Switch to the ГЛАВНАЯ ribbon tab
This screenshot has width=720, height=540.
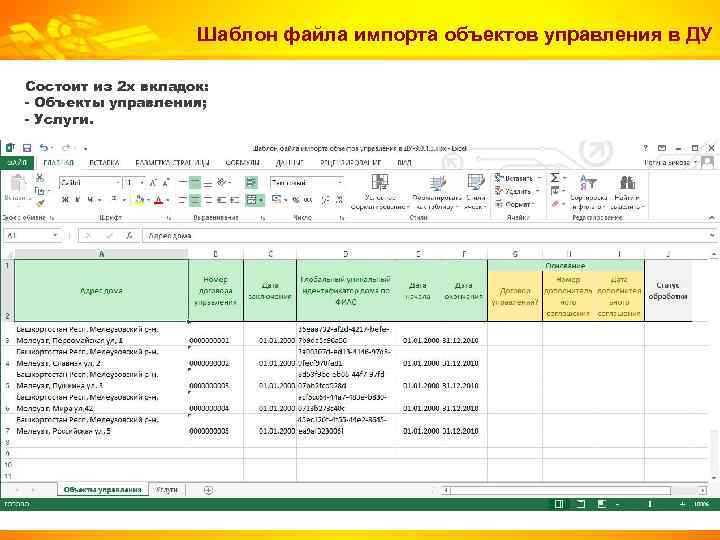coord(58,163)
